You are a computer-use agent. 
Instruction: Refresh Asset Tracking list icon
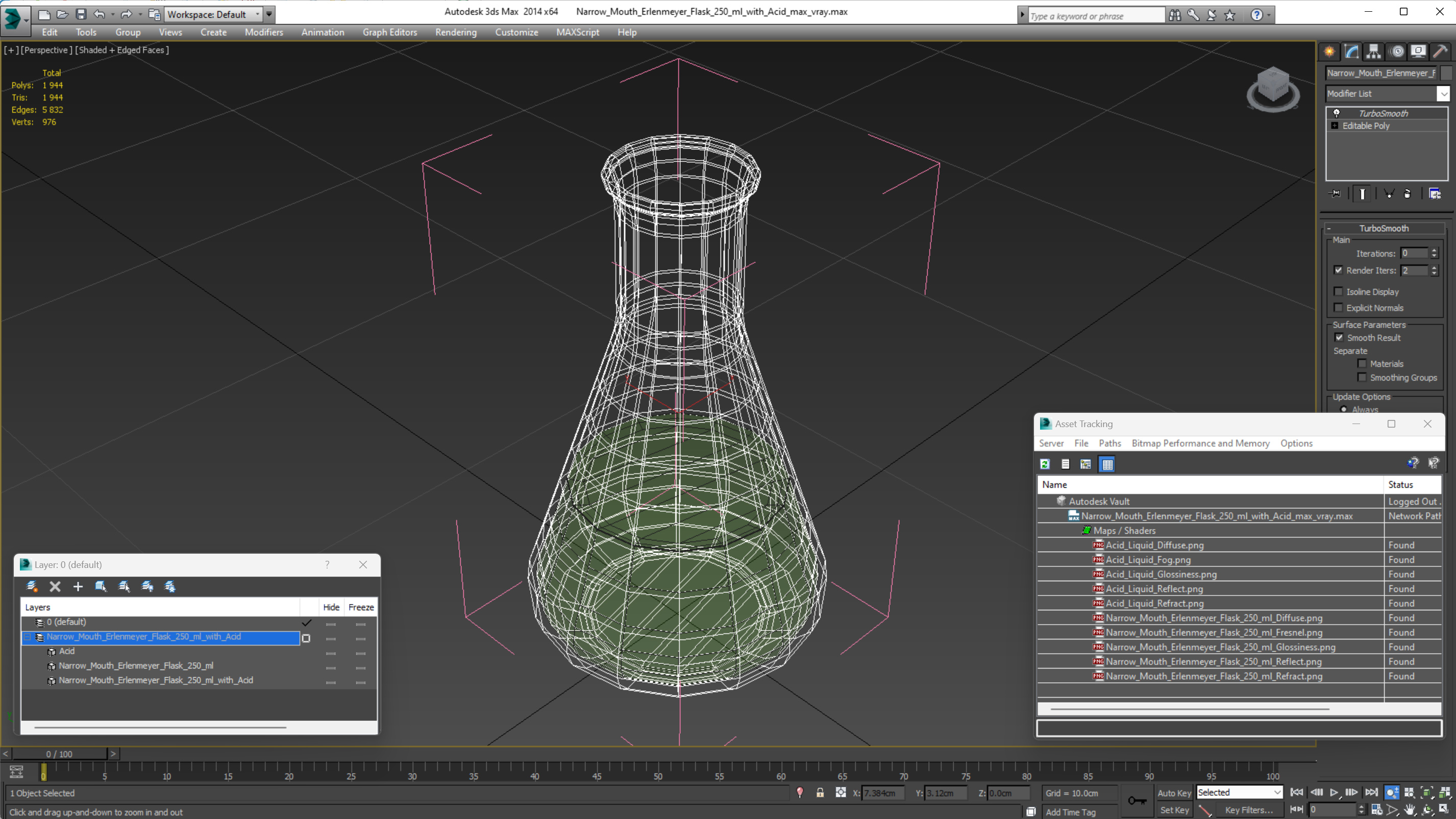tap(1045, 464)
